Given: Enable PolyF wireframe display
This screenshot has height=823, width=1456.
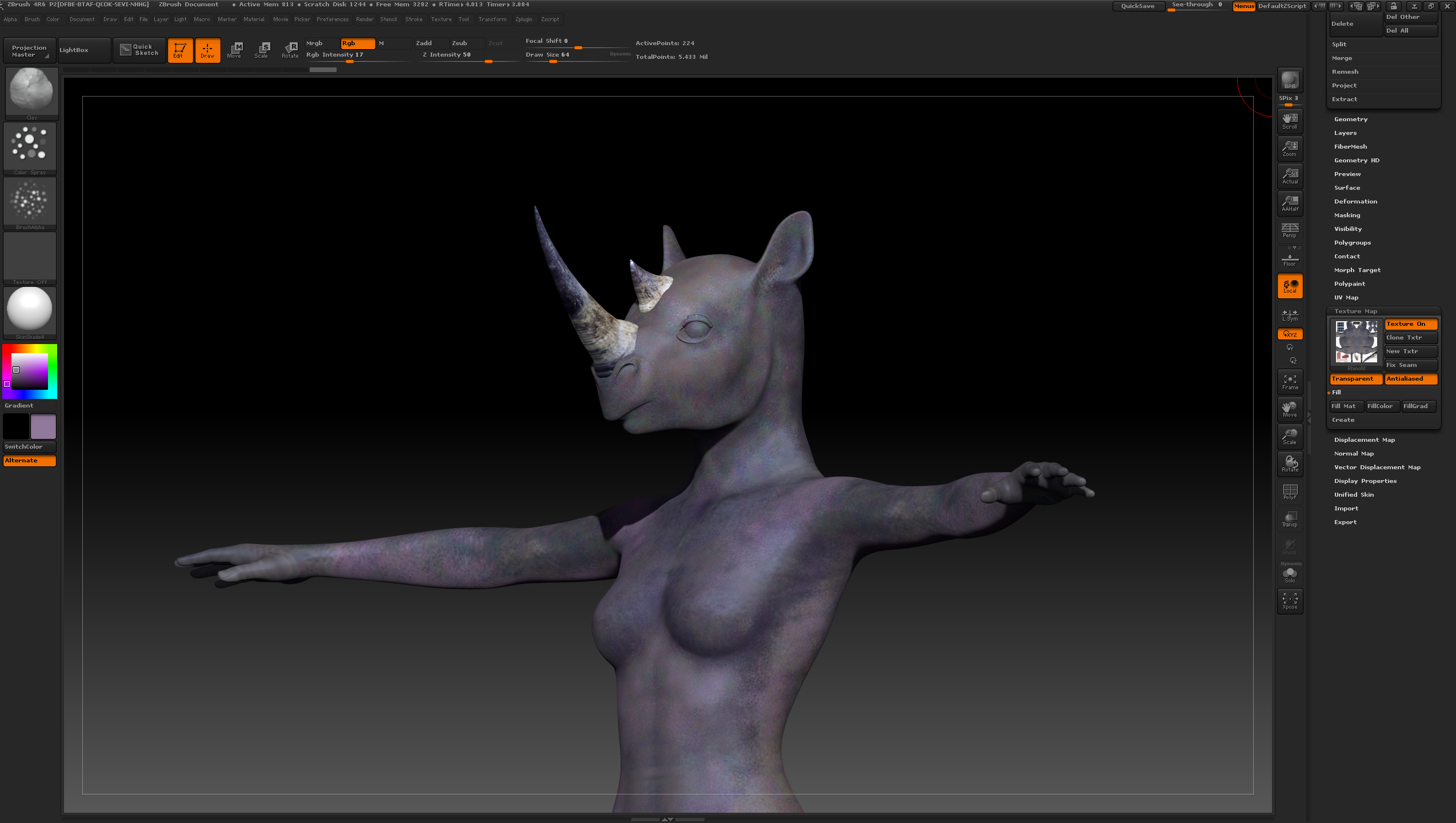Looking at the screenshot, I should click(x=1290, y=492).
